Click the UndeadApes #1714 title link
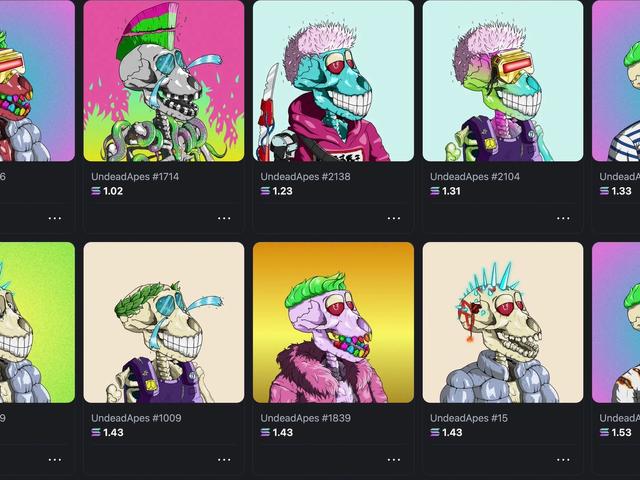This screenshot has width=640, height=480. point(135,176)
